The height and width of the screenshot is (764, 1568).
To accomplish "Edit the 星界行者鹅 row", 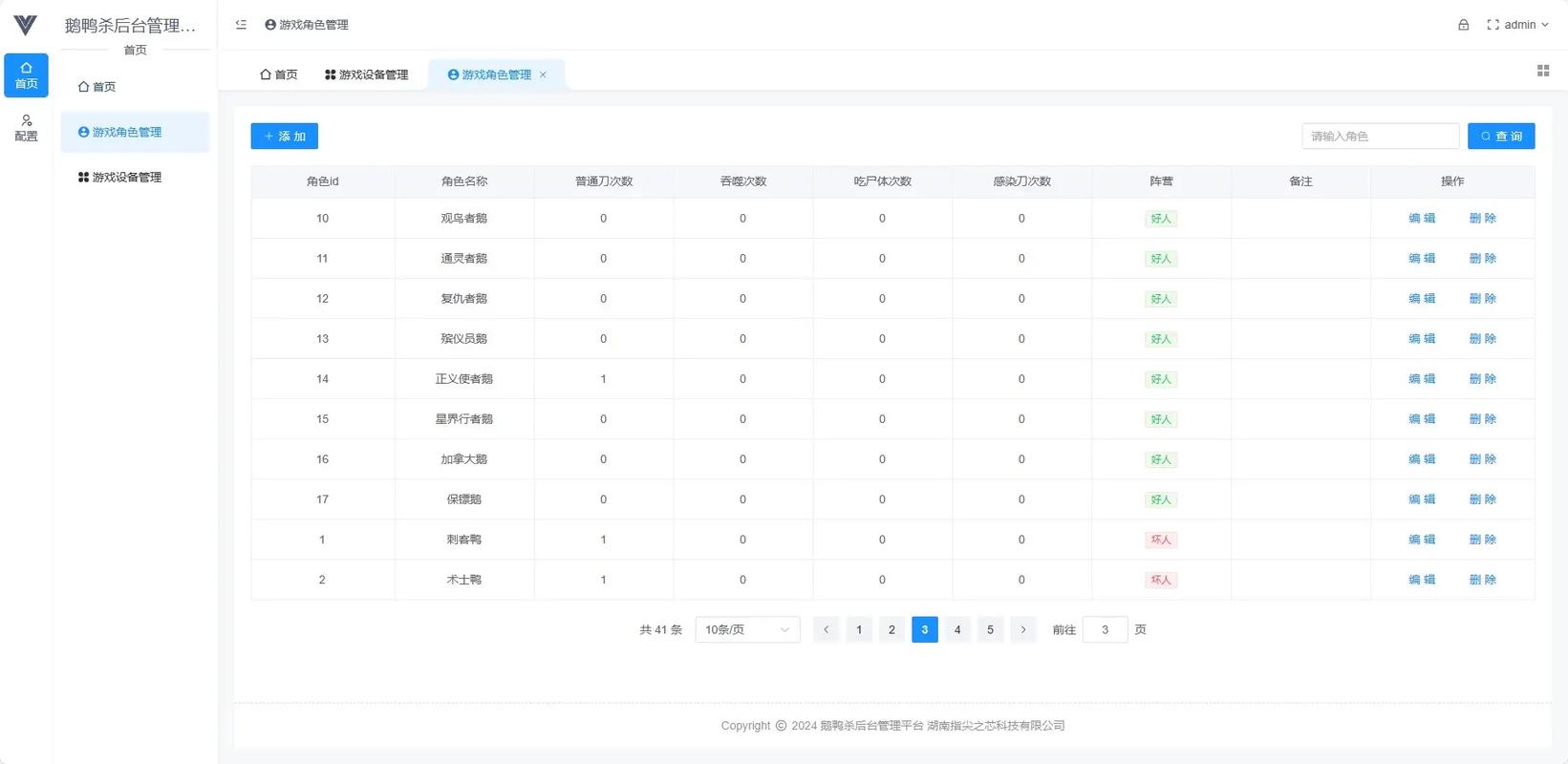I will click(x=1422, y=419).
